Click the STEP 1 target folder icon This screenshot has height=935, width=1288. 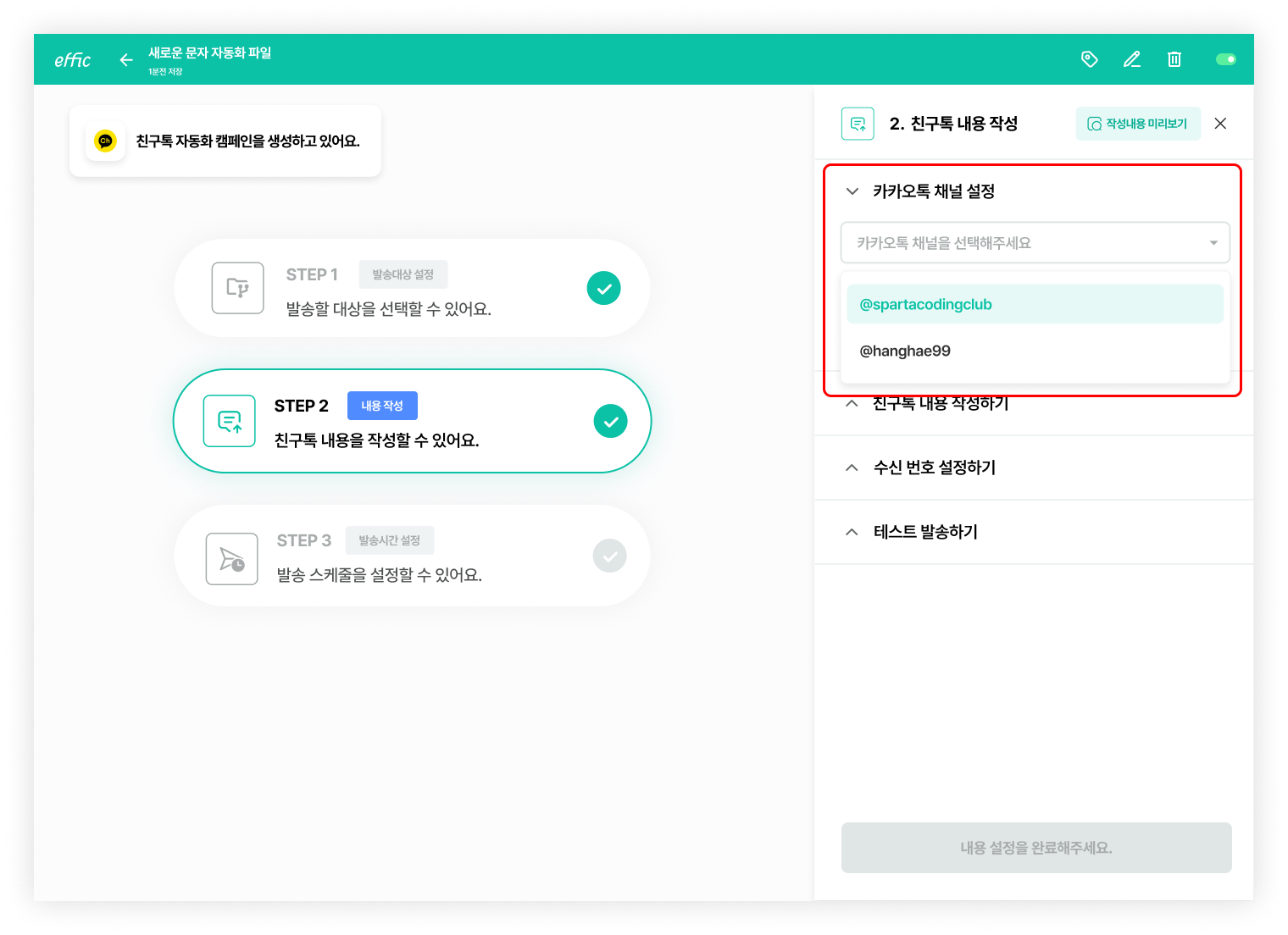click(237, 288)
